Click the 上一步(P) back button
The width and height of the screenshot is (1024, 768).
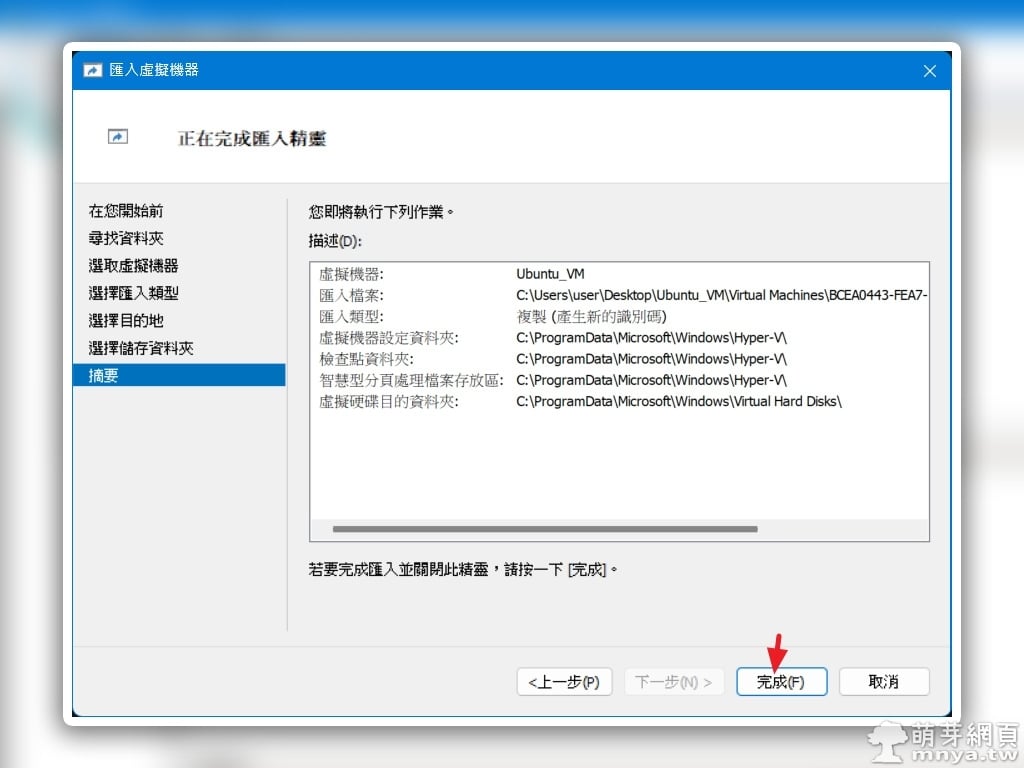pos(564,682)
